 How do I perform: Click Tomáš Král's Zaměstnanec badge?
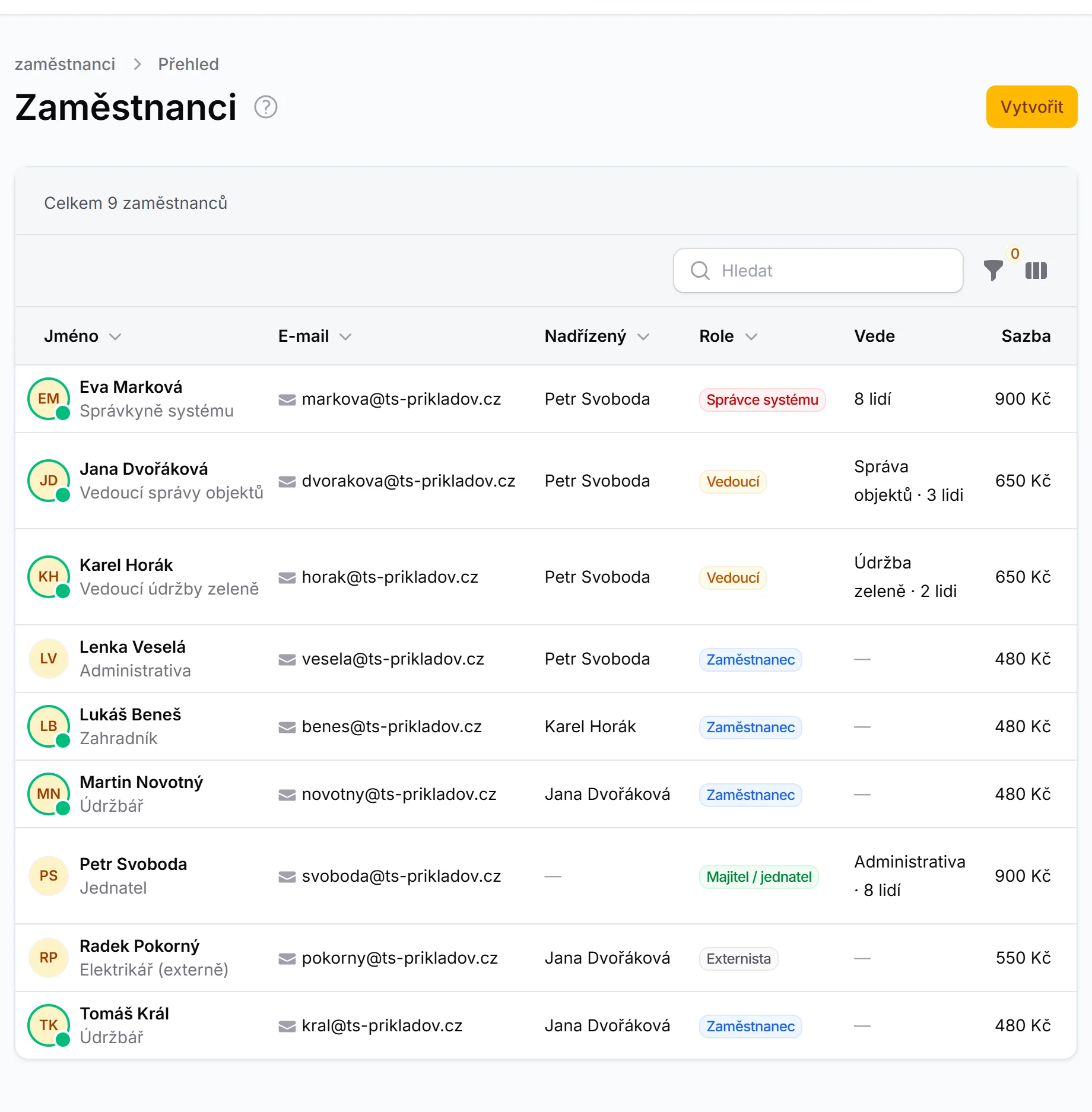pos(751,1026)
